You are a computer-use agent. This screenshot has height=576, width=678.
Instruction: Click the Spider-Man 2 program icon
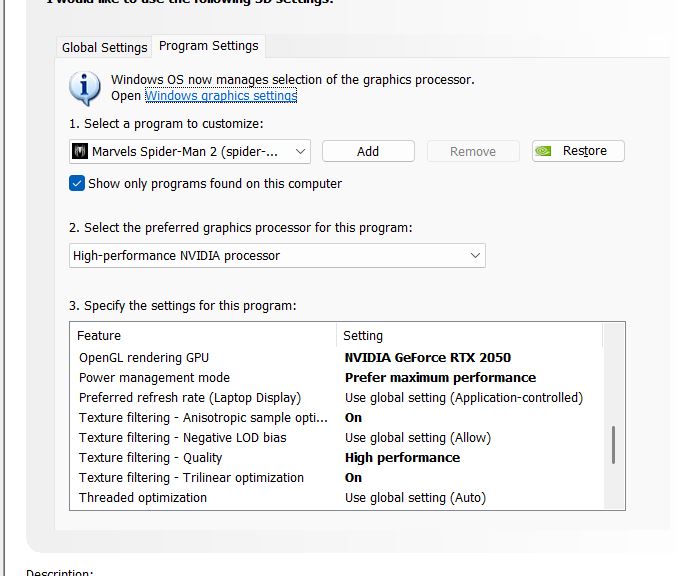pos(80,151)
